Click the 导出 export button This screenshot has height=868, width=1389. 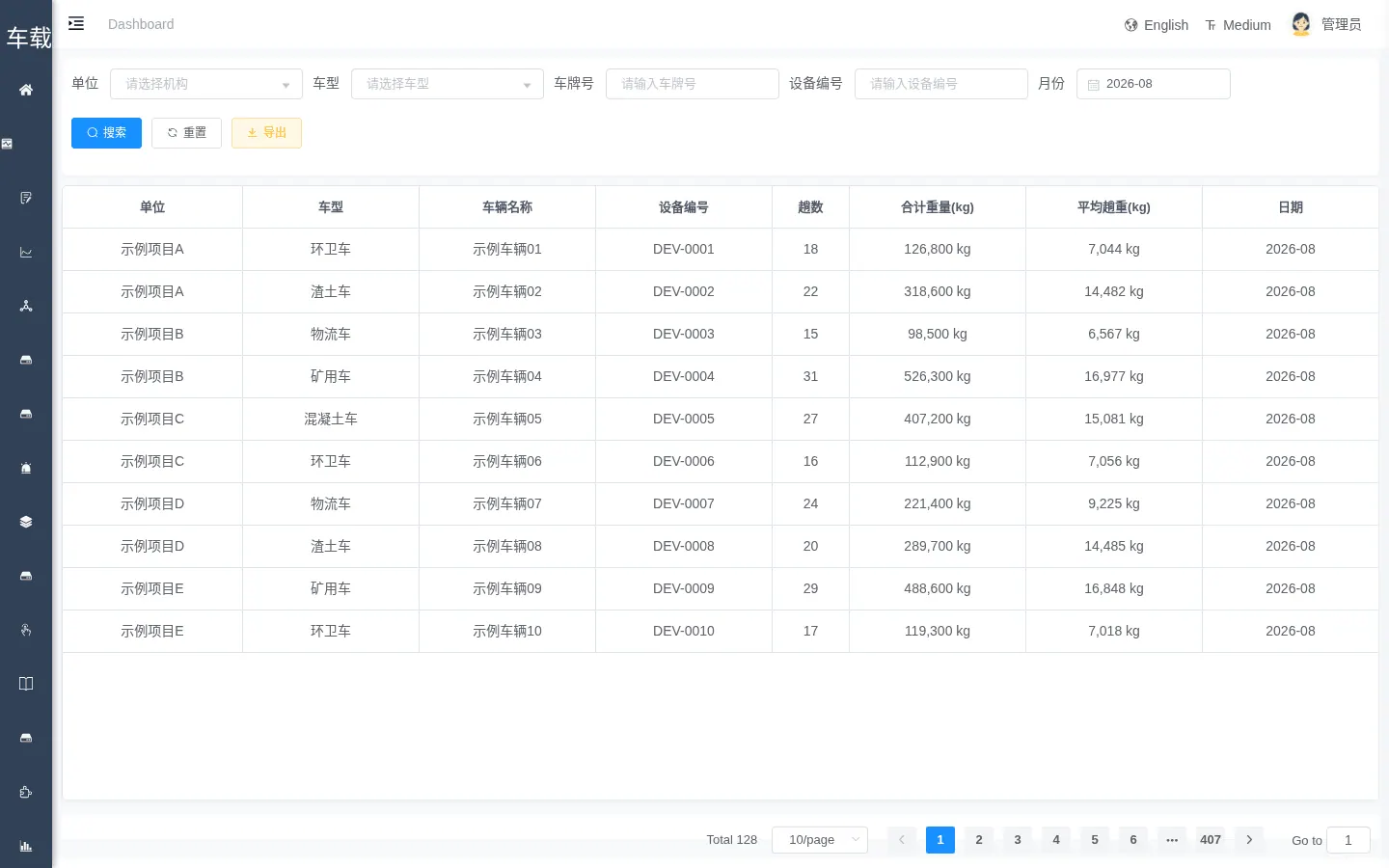pyautogui.click(x=266, y=133)
